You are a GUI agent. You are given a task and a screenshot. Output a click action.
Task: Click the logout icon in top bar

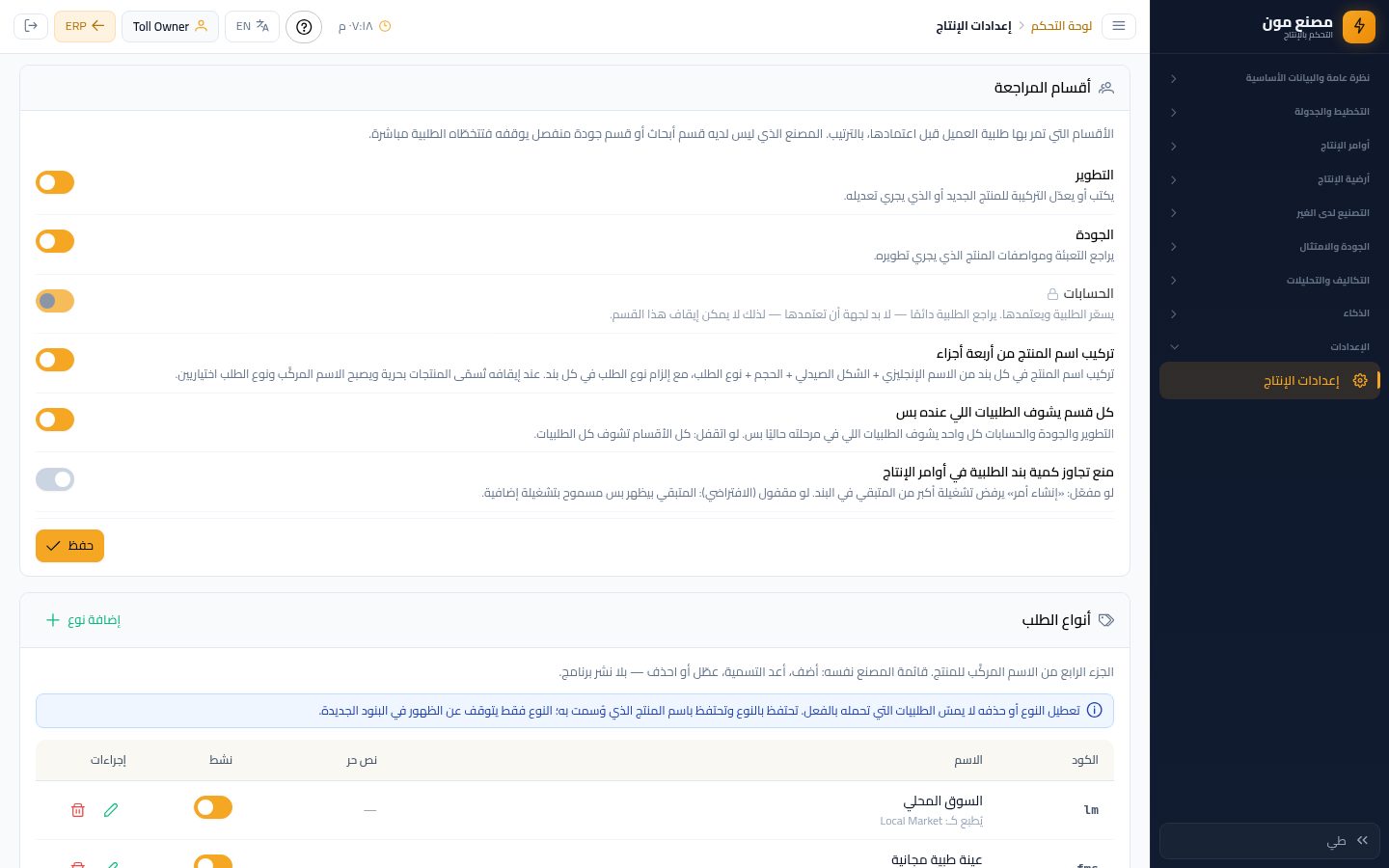(x=31, y=26)
